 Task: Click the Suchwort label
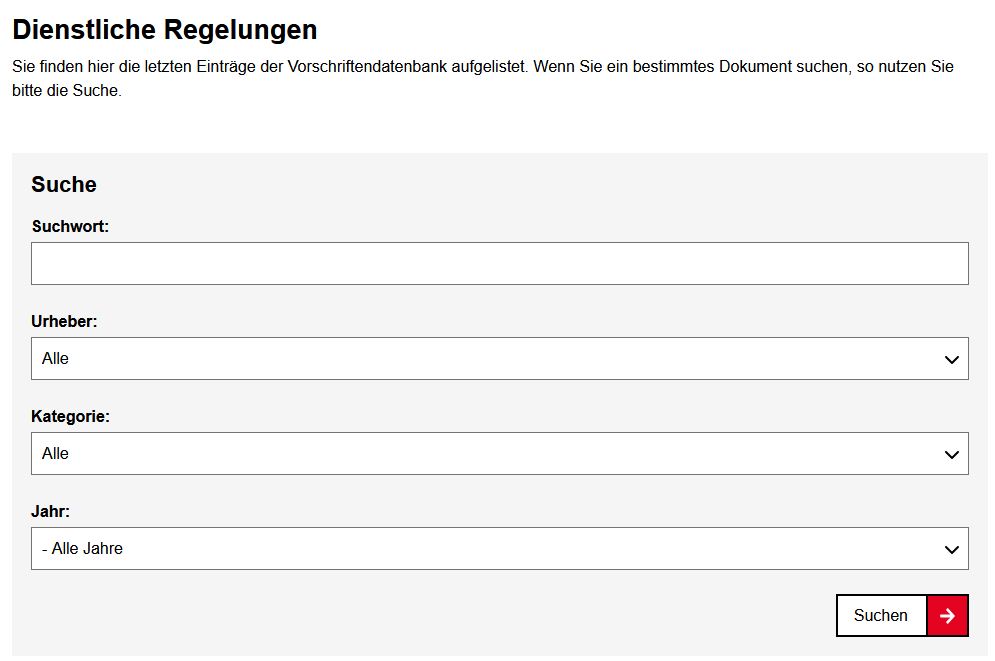(70, 226)
